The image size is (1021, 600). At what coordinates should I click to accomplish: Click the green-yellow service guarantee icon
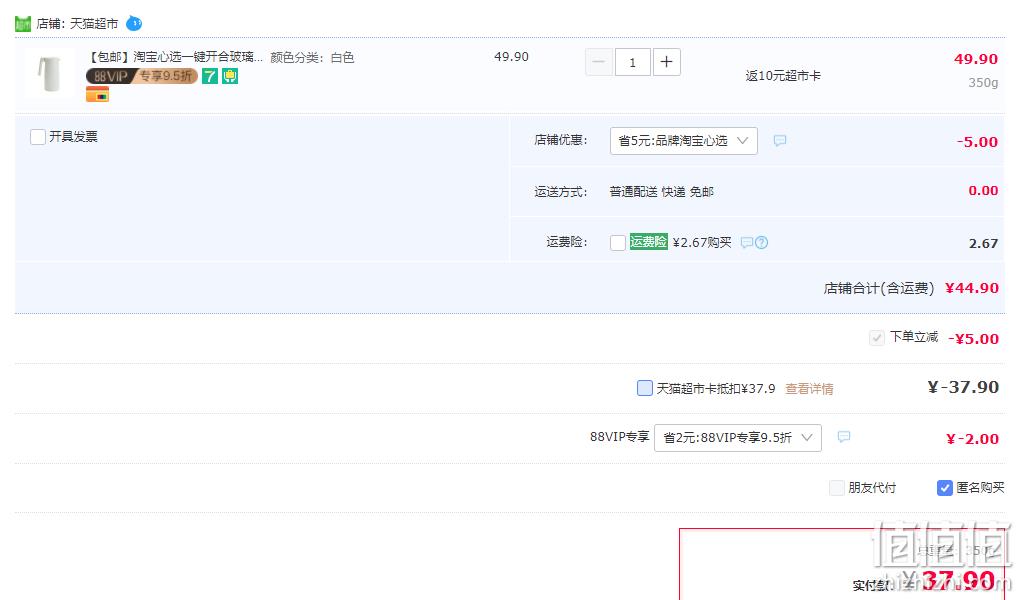coord(230,76)
